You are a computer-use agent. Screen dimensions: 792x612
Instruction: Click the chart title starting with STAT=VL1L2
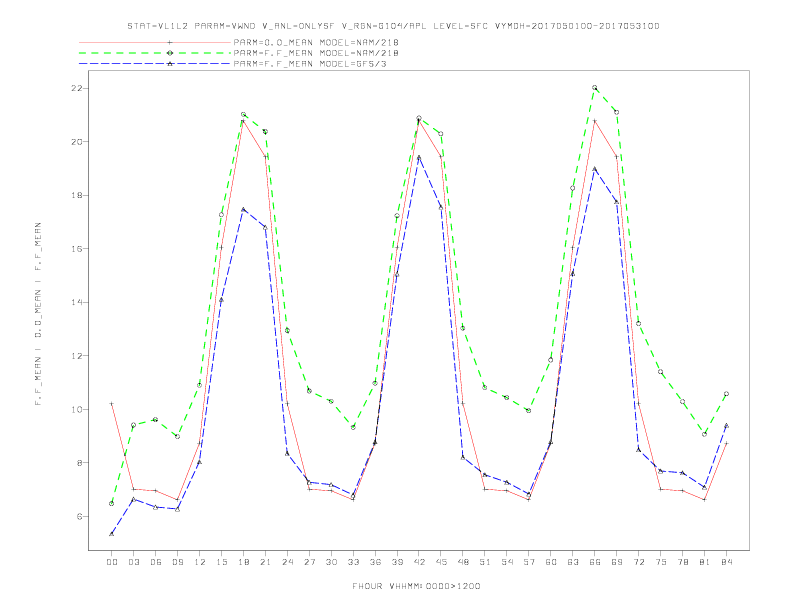(393, 26)
